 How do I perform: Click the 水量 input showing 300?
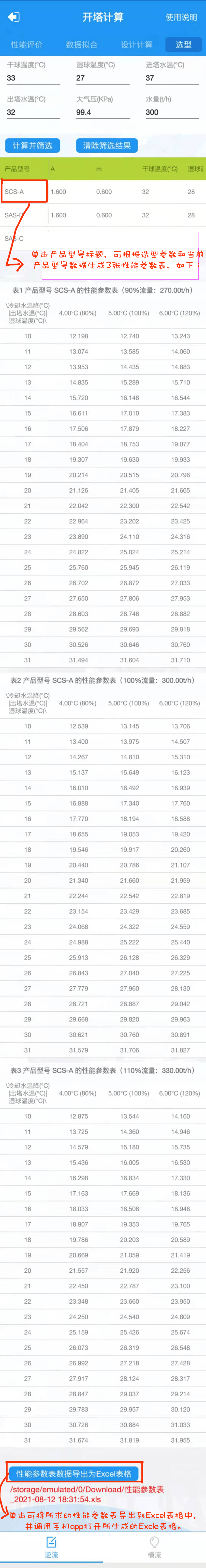(172, 112)
